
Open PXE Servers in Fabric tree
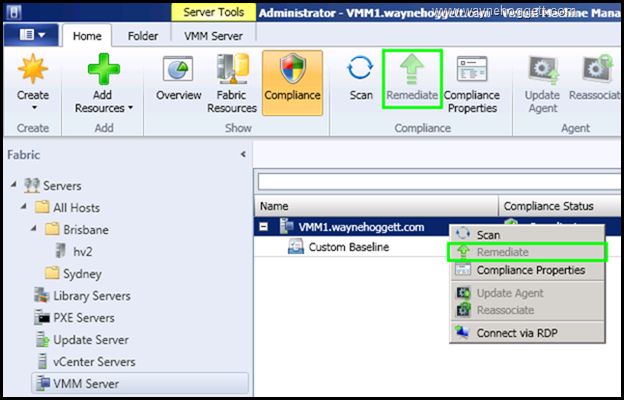click(74, 318)
